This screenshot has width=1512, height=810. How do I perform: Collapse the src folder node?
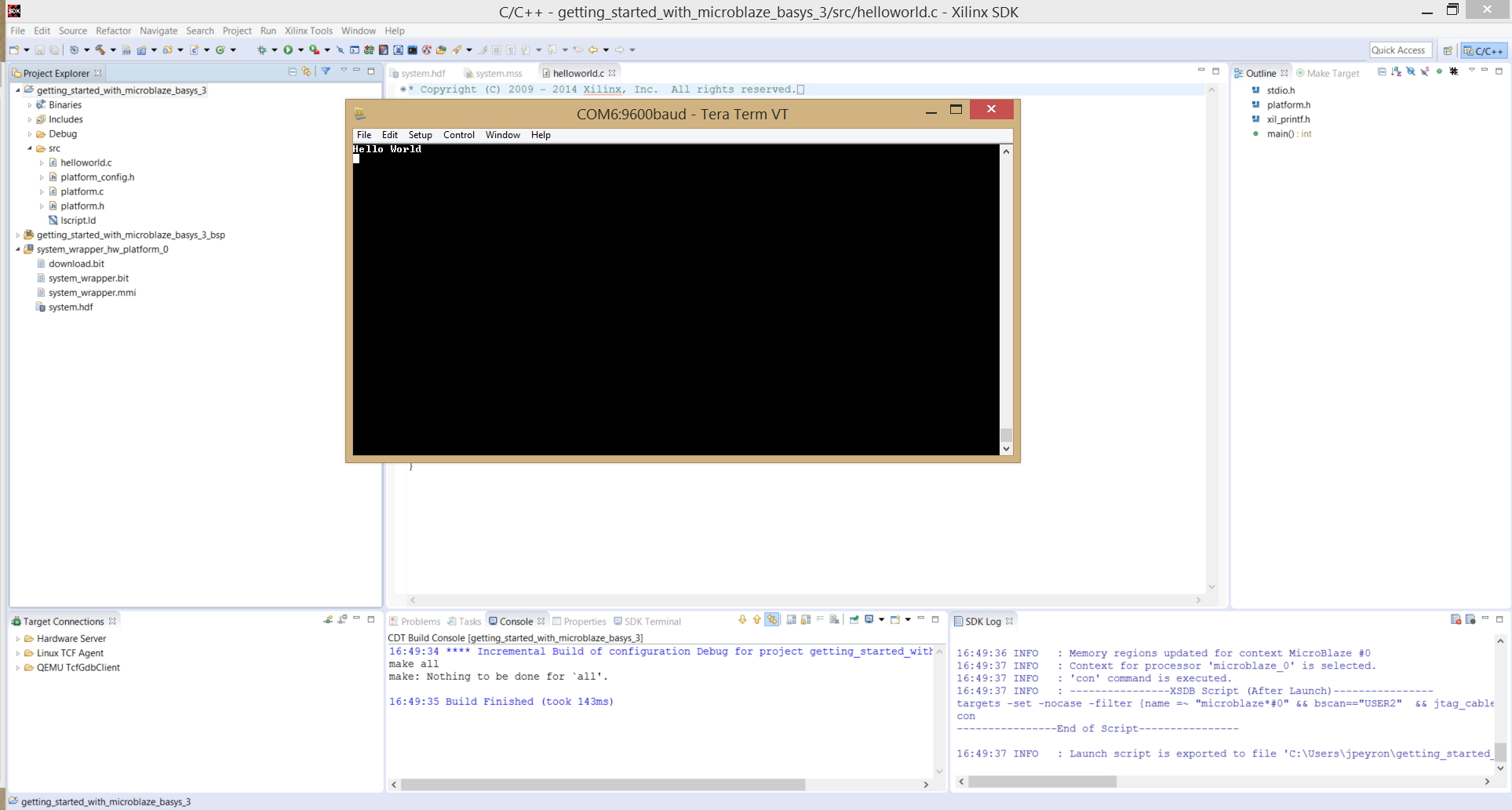[30, 148]
